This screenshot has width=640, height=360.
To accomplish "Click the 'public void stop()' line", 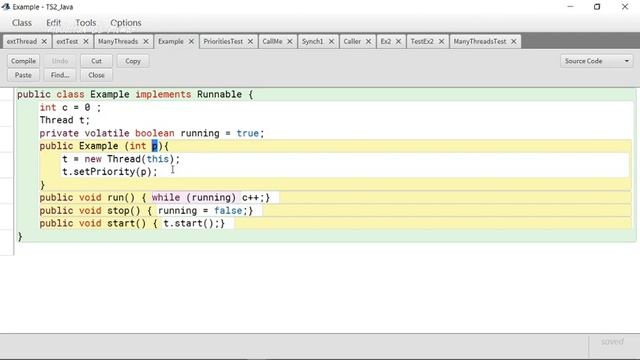I will [x=146, y=211].
